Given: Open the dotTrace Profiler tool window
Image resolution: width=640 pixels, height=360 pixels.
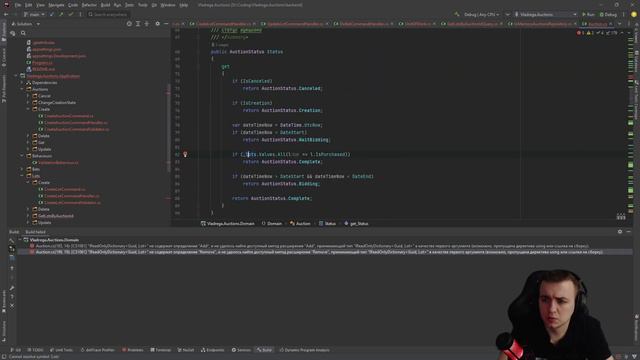Looking at the screenshot, I should pyautogui.click(x=98, y=350).
